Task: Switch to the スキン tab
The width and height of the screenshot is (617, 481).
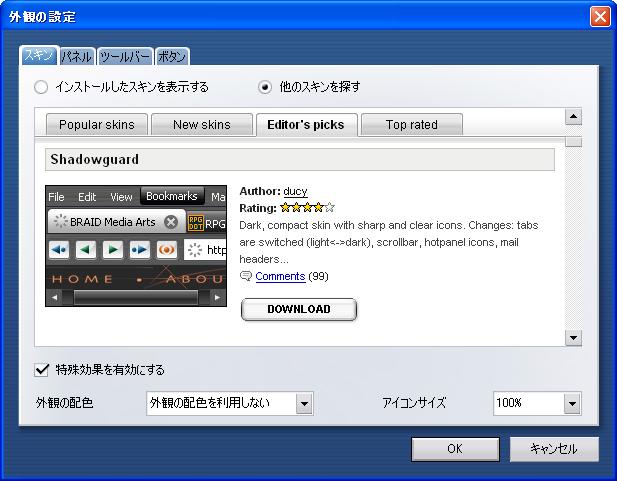Action: (39, 55)
